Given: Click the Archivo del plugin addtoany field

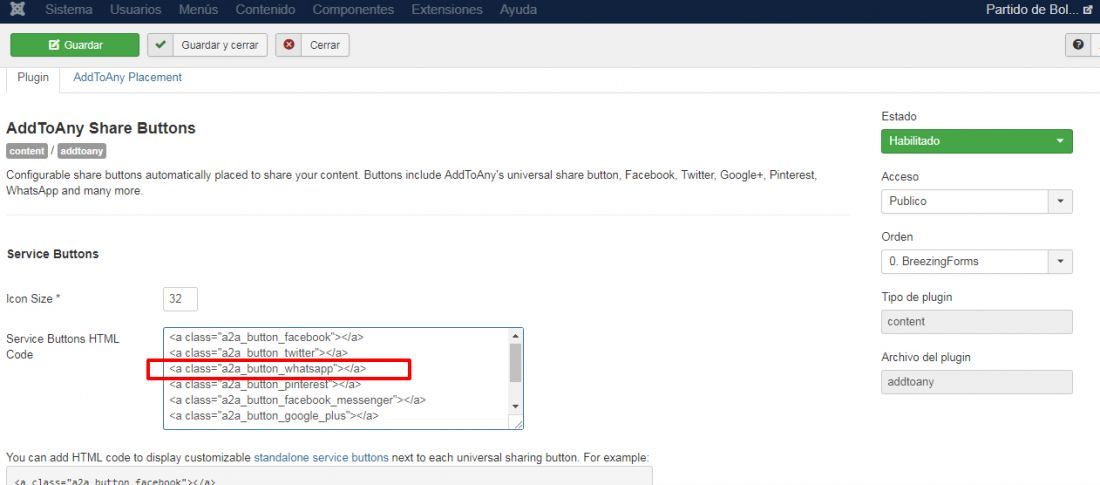Looking at the screenshot, I should tap(977, 382).
